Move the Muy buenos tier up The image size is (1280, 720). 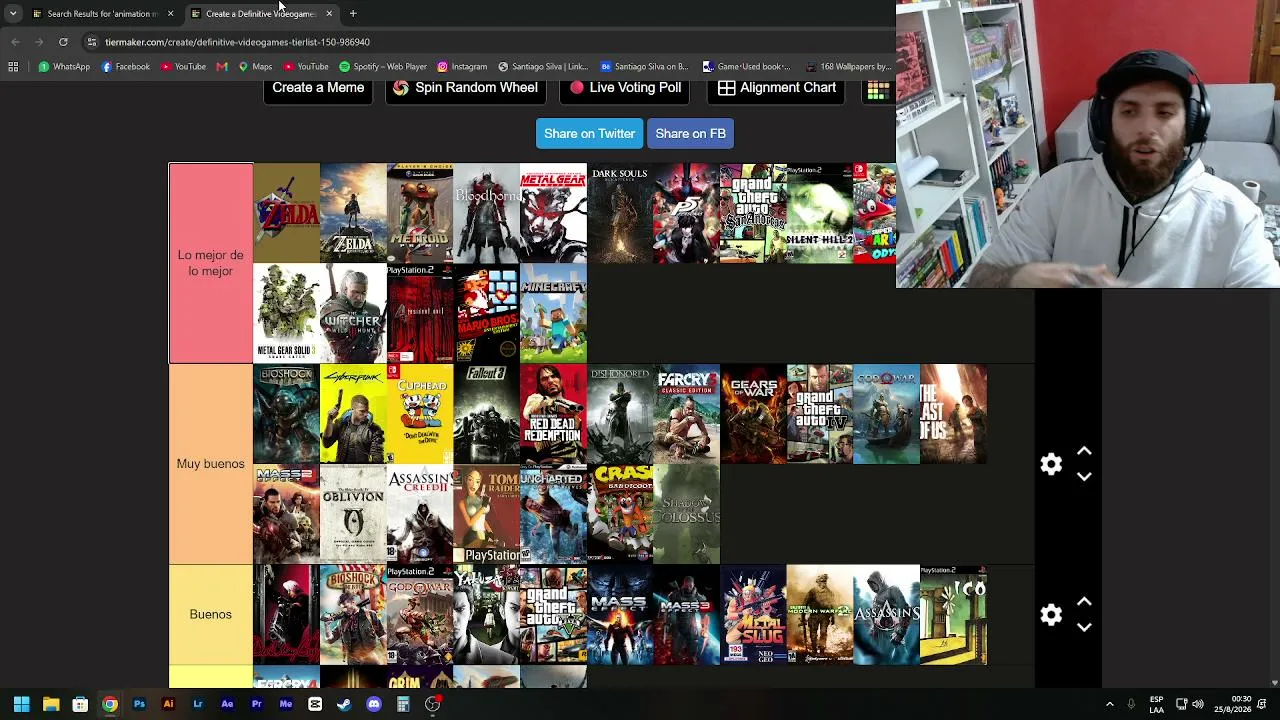click(1084, 452)
